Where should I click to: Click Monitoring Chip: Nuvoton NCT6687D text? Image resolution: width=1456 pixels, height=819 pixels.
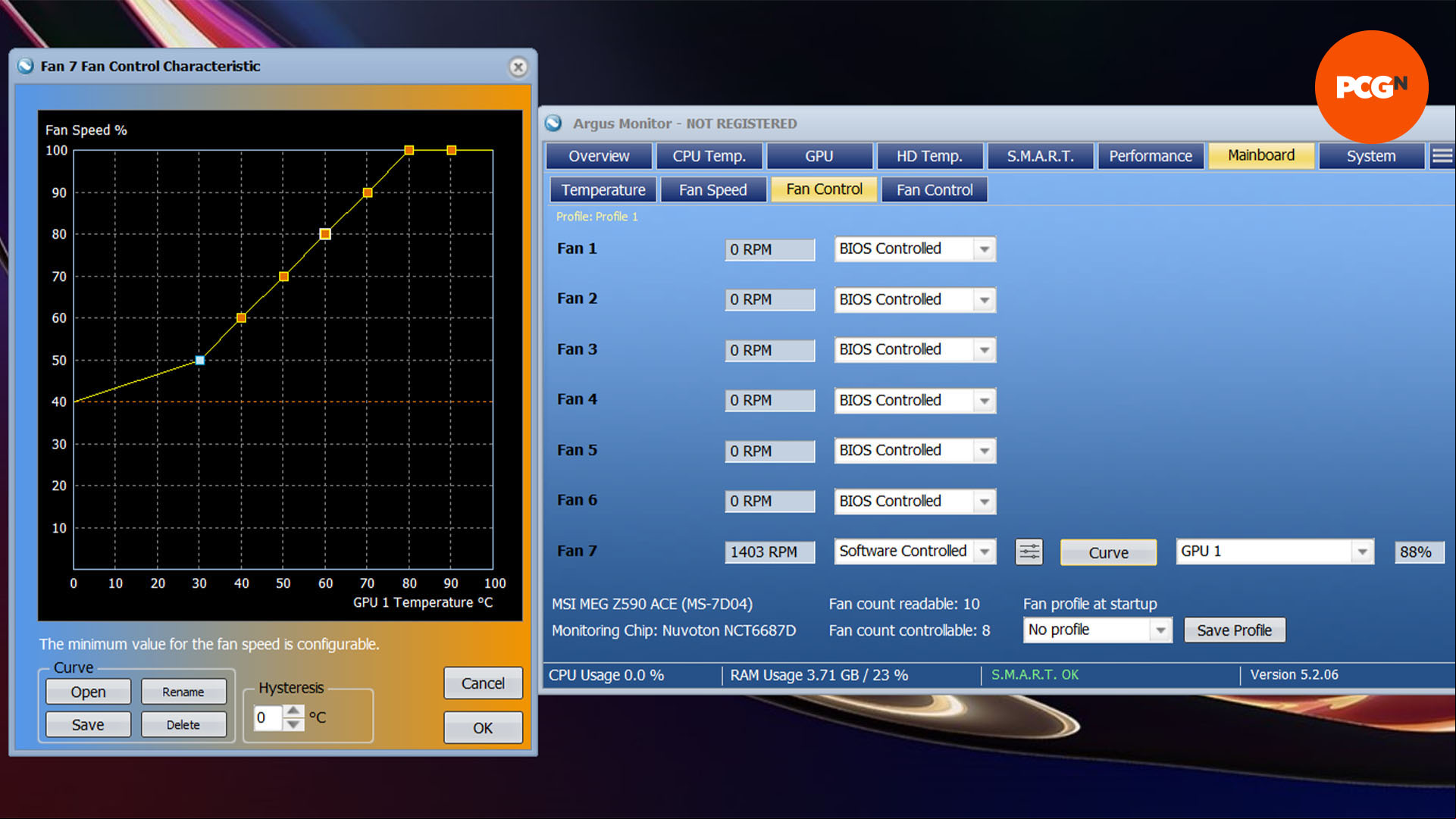(x=674, y=630)
